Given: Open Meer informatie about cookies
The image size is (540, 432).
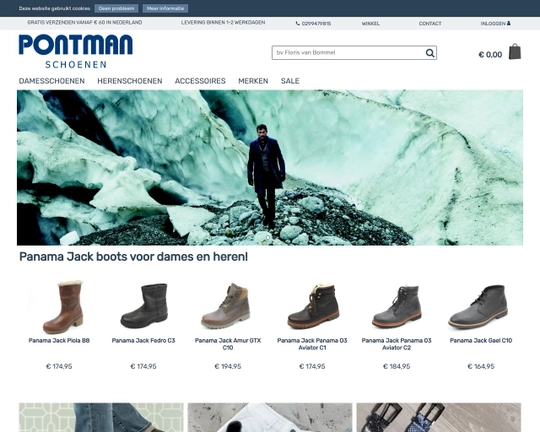Looking at the screenshot, I should point(165,8).
